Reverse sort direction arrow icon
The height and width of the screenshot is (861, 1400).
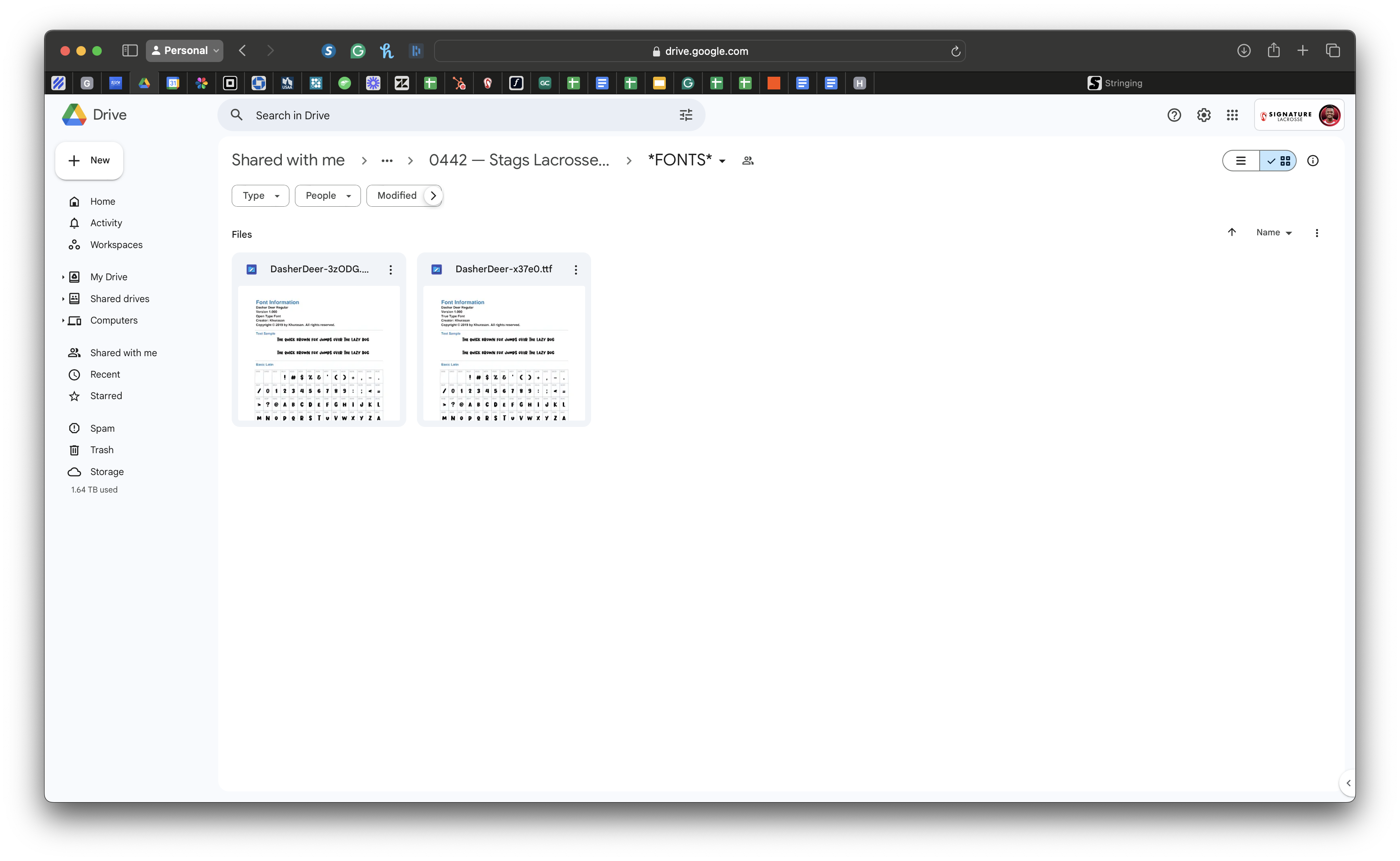(x=1231, y=232)
